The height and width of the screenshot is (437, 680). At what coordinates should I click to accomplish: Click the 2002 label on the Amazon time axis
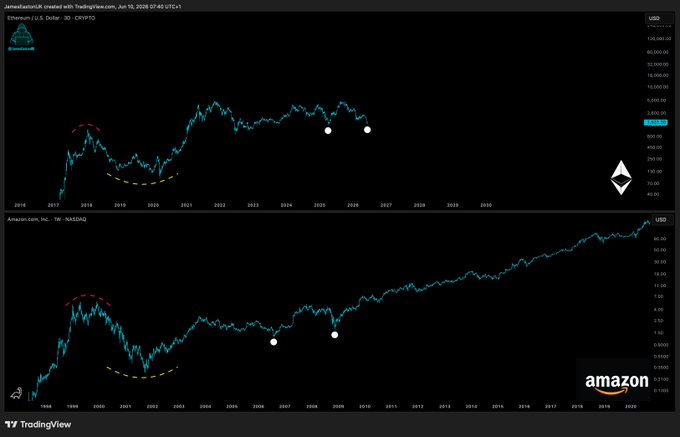point(152,407)
